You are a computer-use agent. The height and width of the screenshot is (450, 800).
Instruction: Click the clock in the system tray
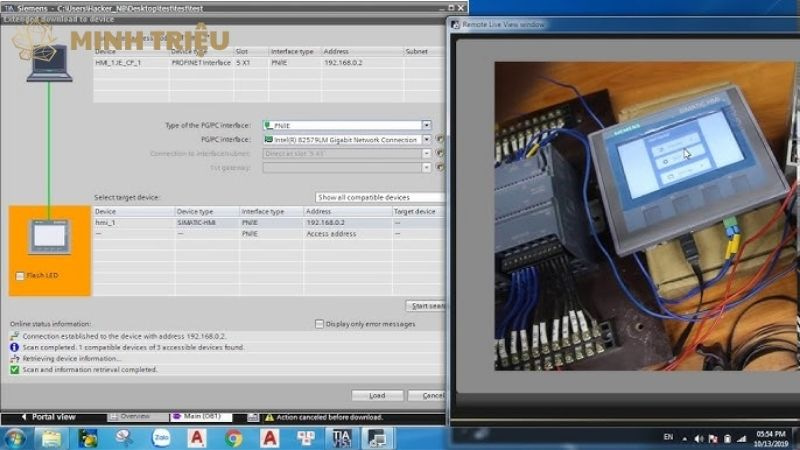point(770,437)
